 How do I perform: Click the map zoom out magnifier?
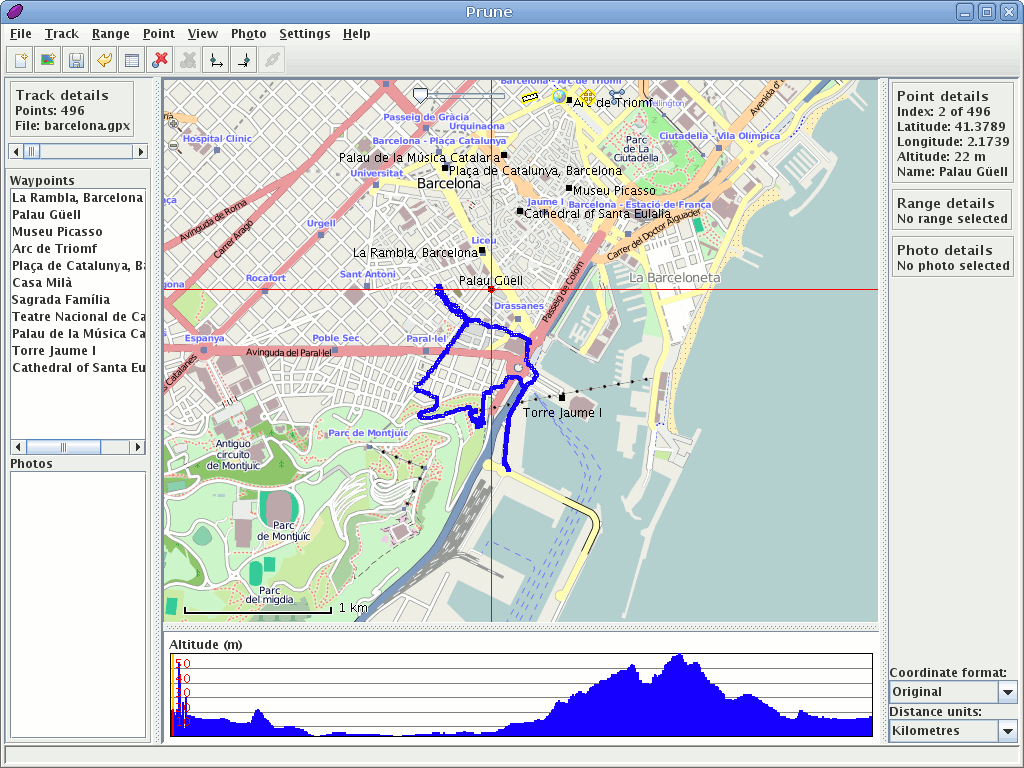[x=174, y=146]
